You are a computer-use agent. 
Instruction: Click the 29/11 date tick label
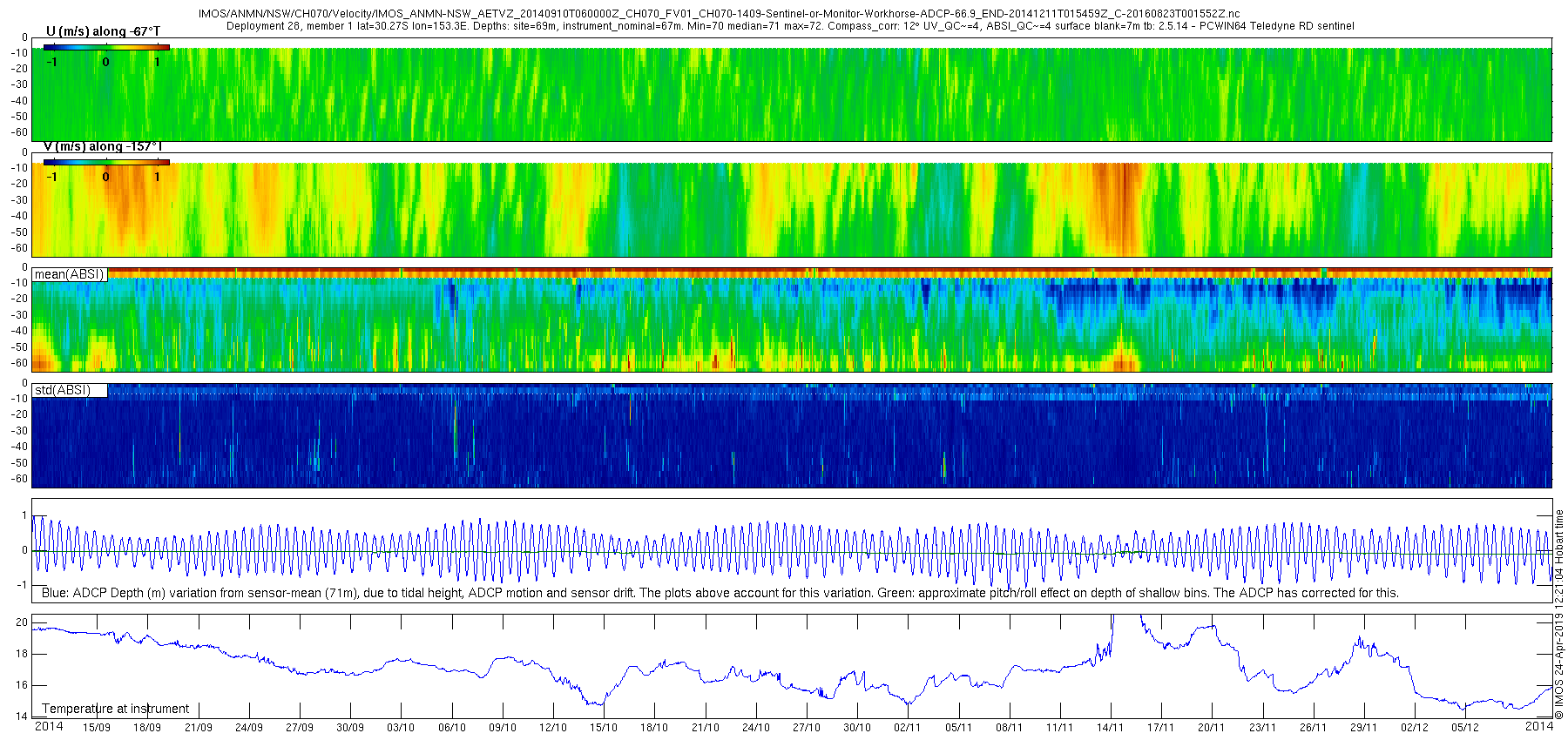(1363, 728)
